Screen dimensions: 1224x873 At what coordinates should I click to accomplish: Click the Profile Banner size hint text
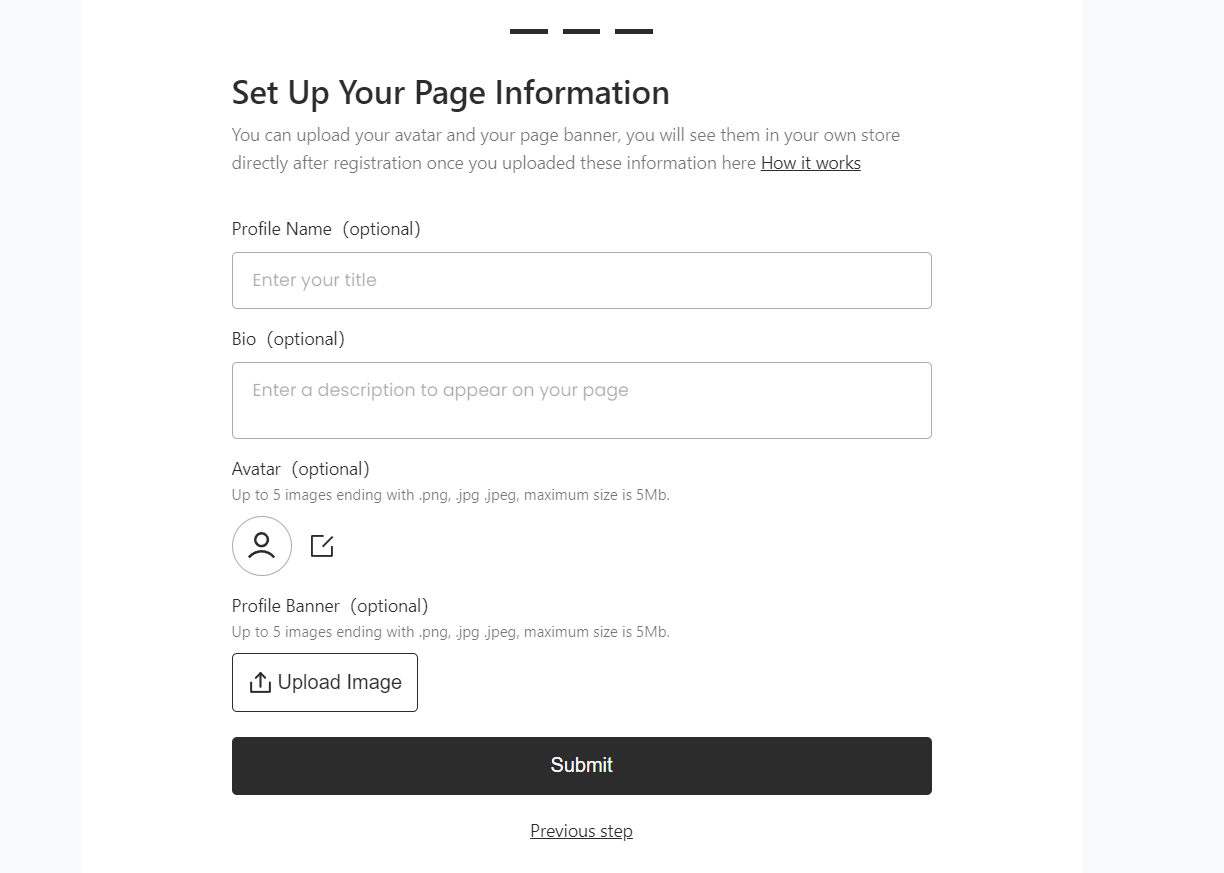pos(450,632)
